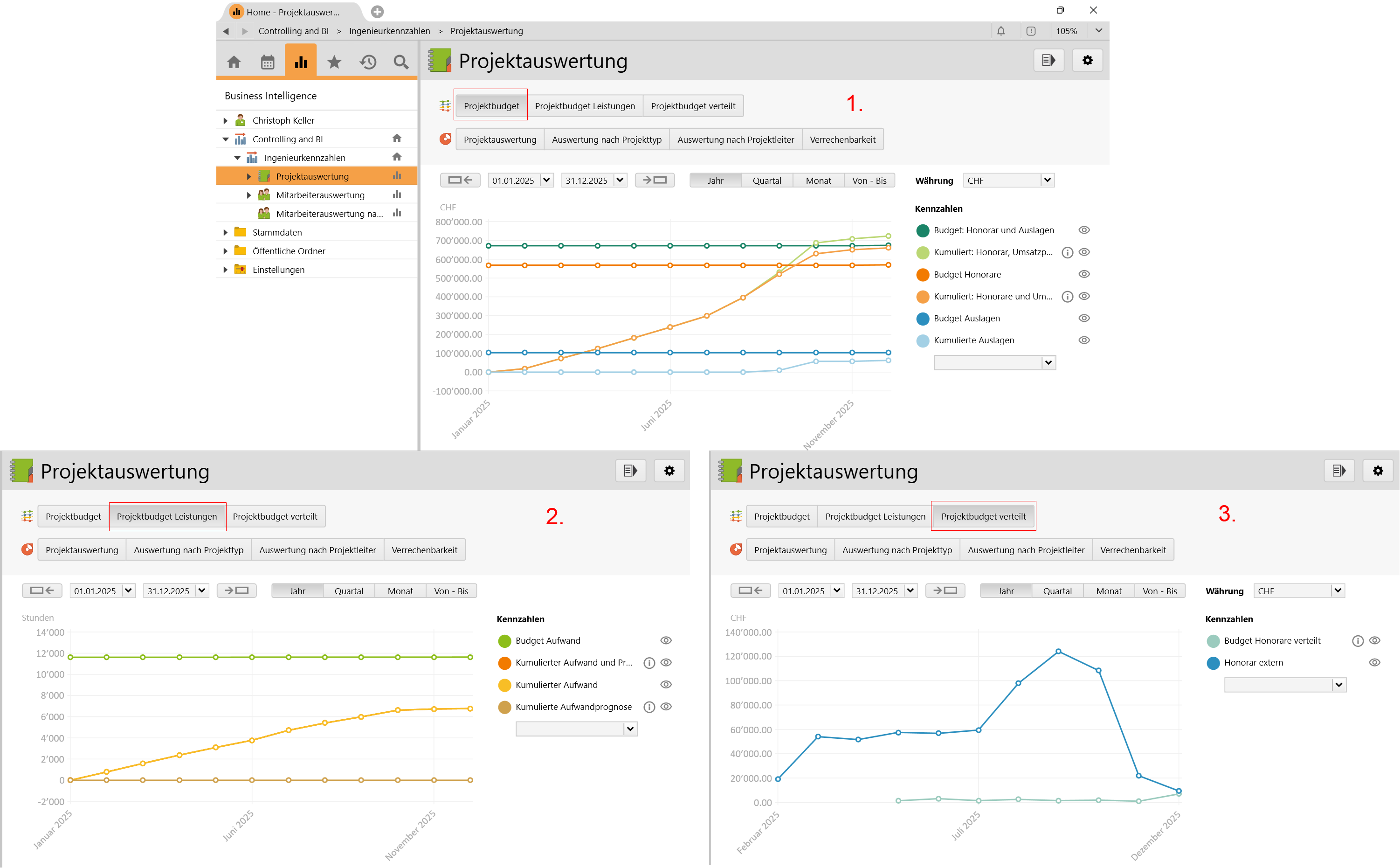Toggle visibility of Kumulierte Auslagen series
This screenshot has width=1400, height=868.
tap(1084, 340)
